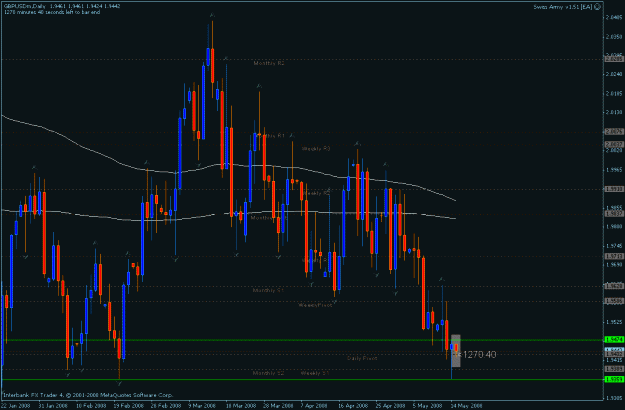Click the 2.0240 price scale value

coord(614,74)
